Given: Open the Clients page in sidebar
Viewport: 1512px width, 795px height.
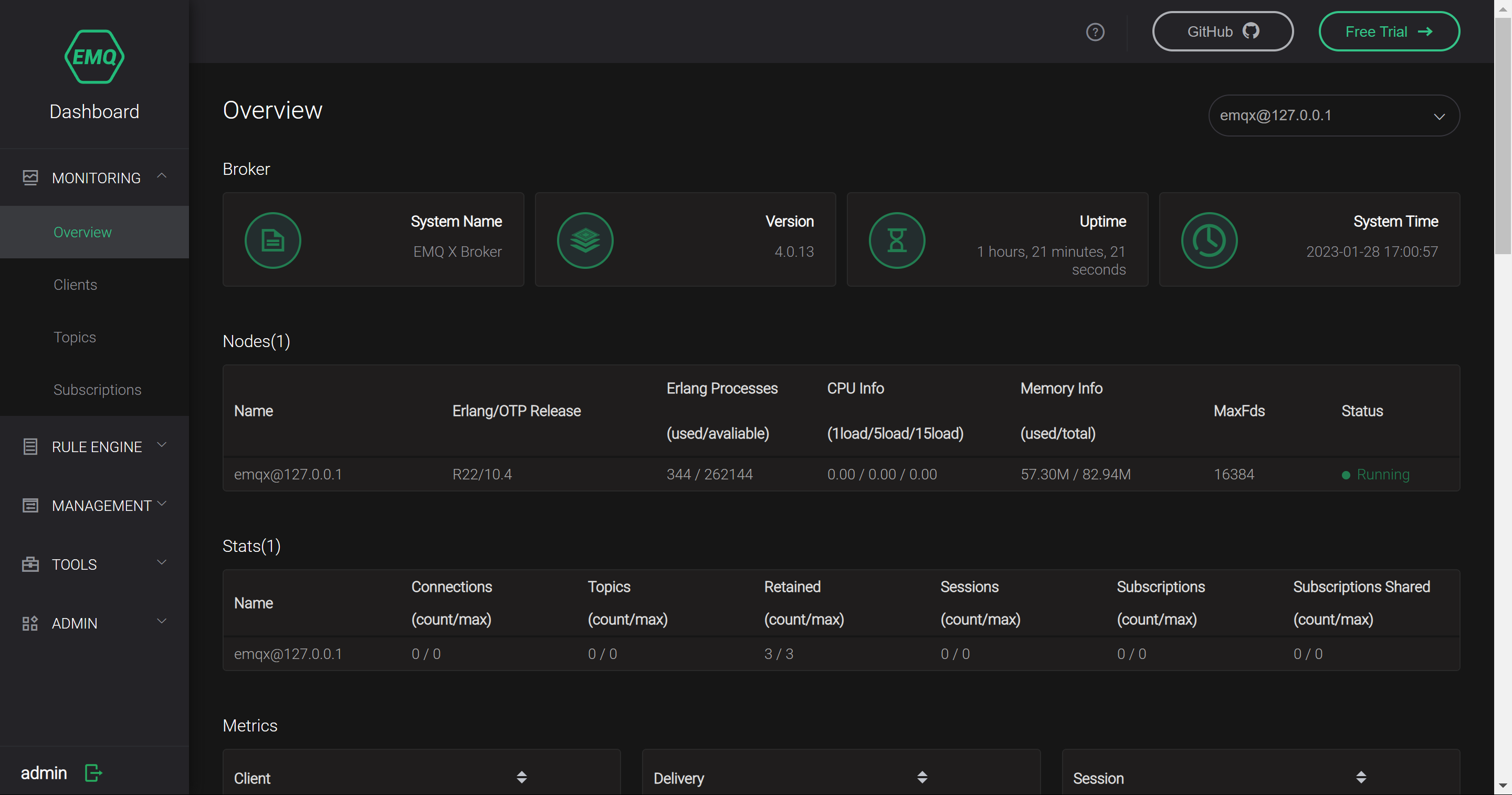Looking at the screenshot, I should tap(75, 285).
